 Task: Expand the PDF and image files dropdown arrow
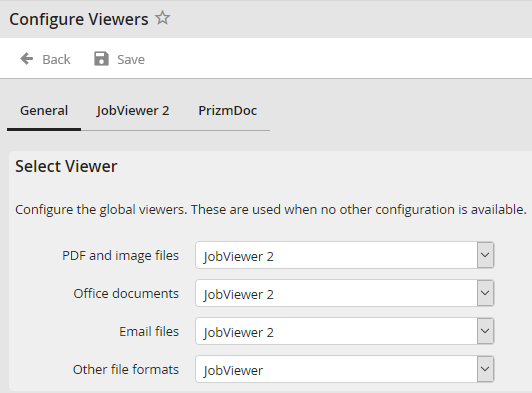(x=485, y=255)
